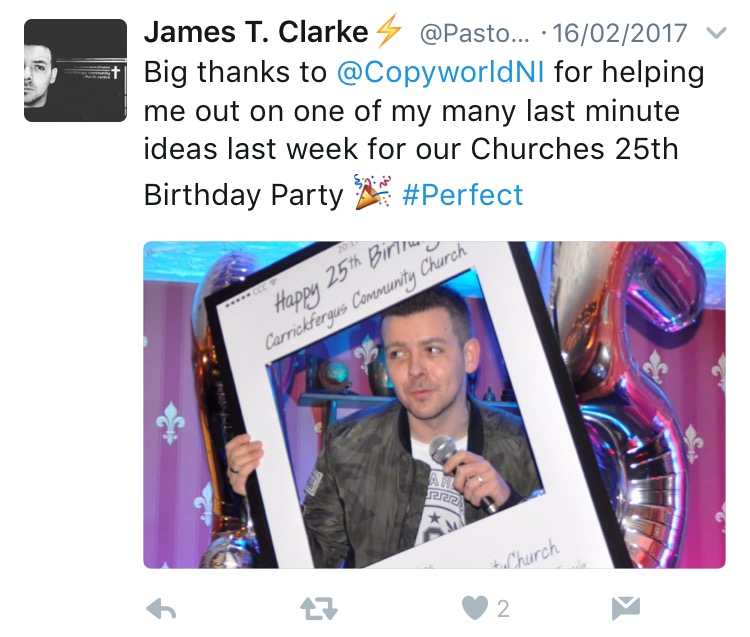Retweet this post using the retweet icon
The width and height of the screenshot is (750, 637).
(319, 609)
